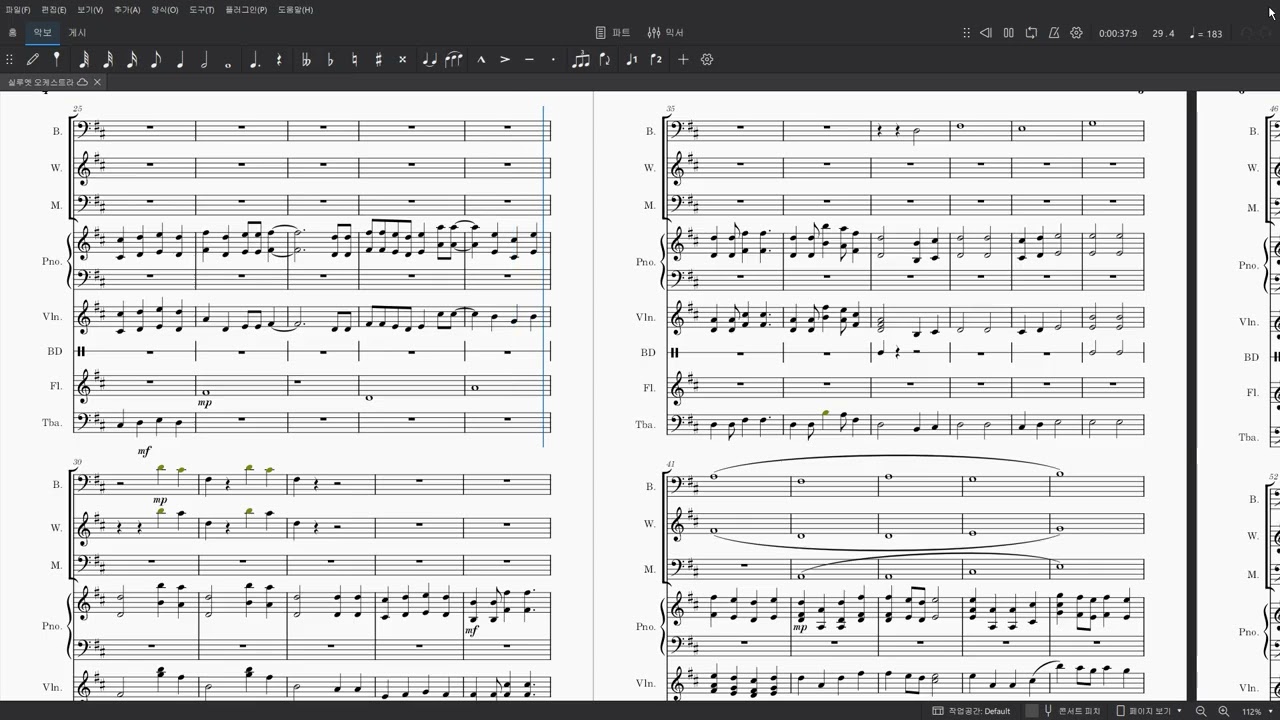Viewport: 1280px width, 720px height.
Task: Toggle loop playback
Action: point(1031,33)
